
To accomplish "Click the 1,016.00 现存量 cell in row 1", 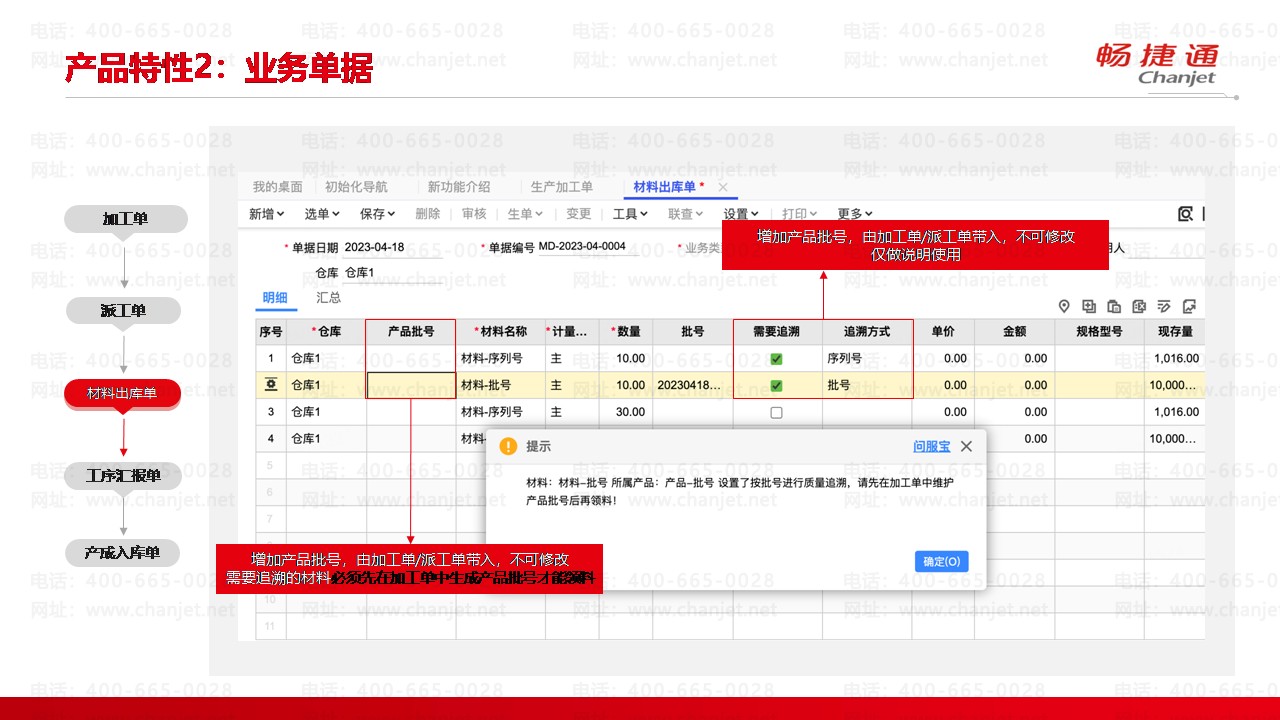I will tap(1175, 358).
